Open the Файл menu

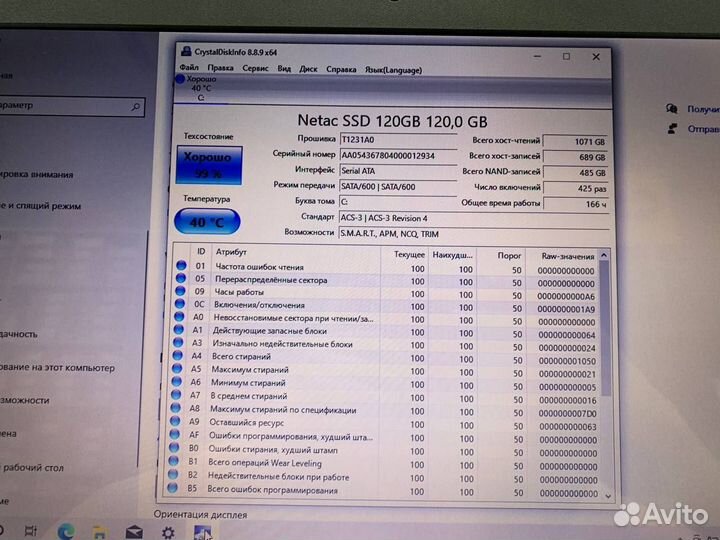(189, 68)
